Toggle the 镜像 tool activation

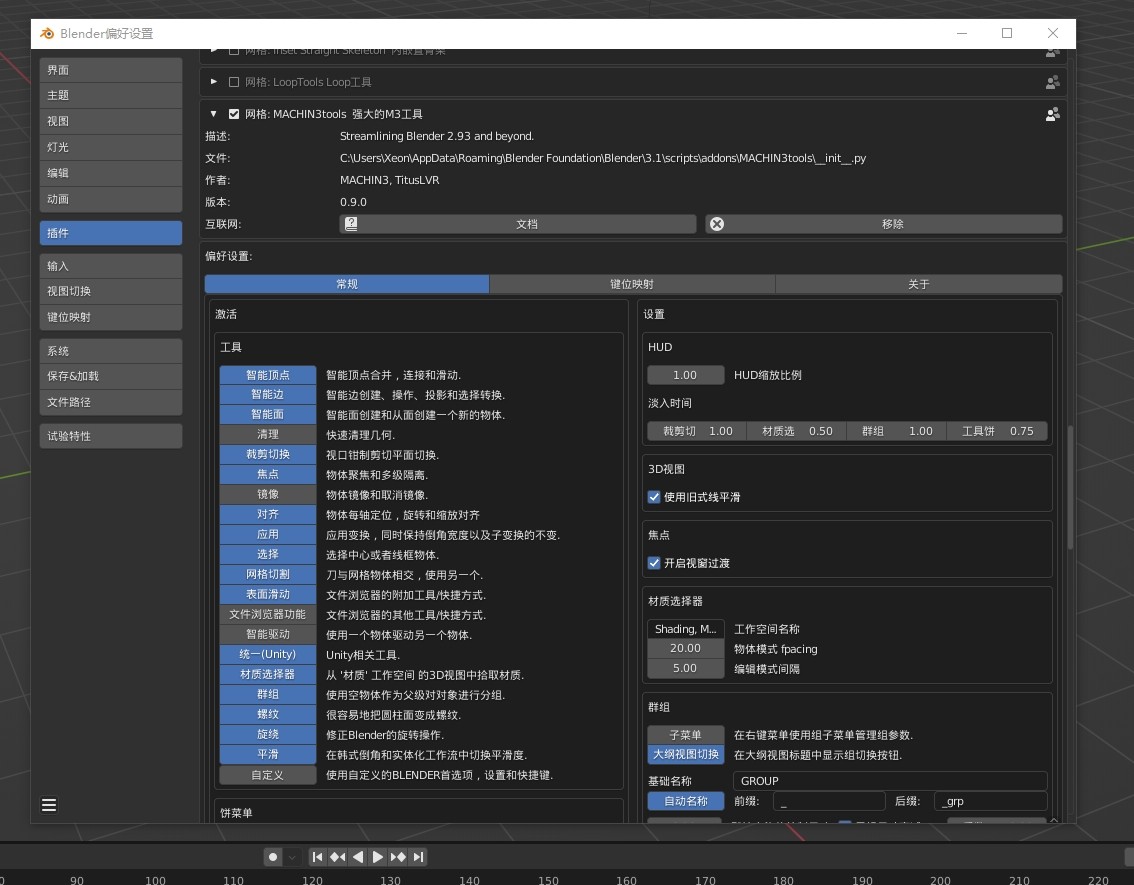(268, 495)
